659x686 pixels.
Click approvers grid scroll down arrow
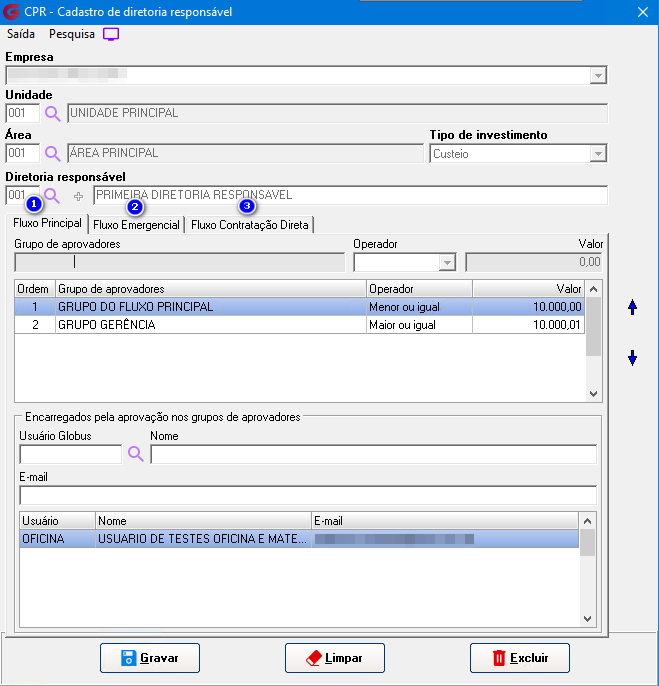(593, 394)
